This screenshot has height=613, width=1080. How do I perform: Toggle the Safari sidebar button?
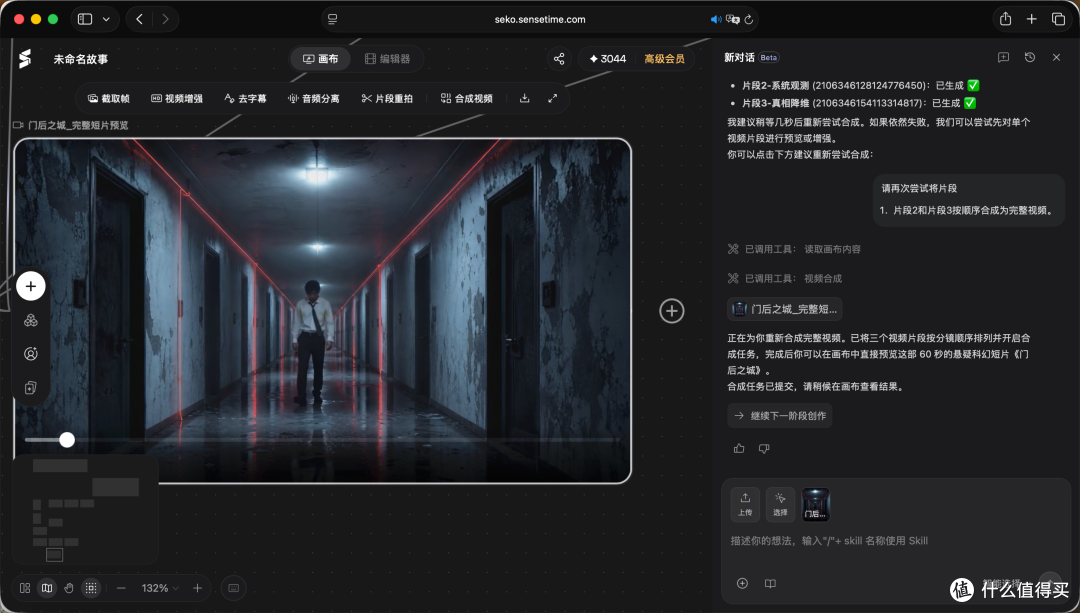[x=85, y=19]
